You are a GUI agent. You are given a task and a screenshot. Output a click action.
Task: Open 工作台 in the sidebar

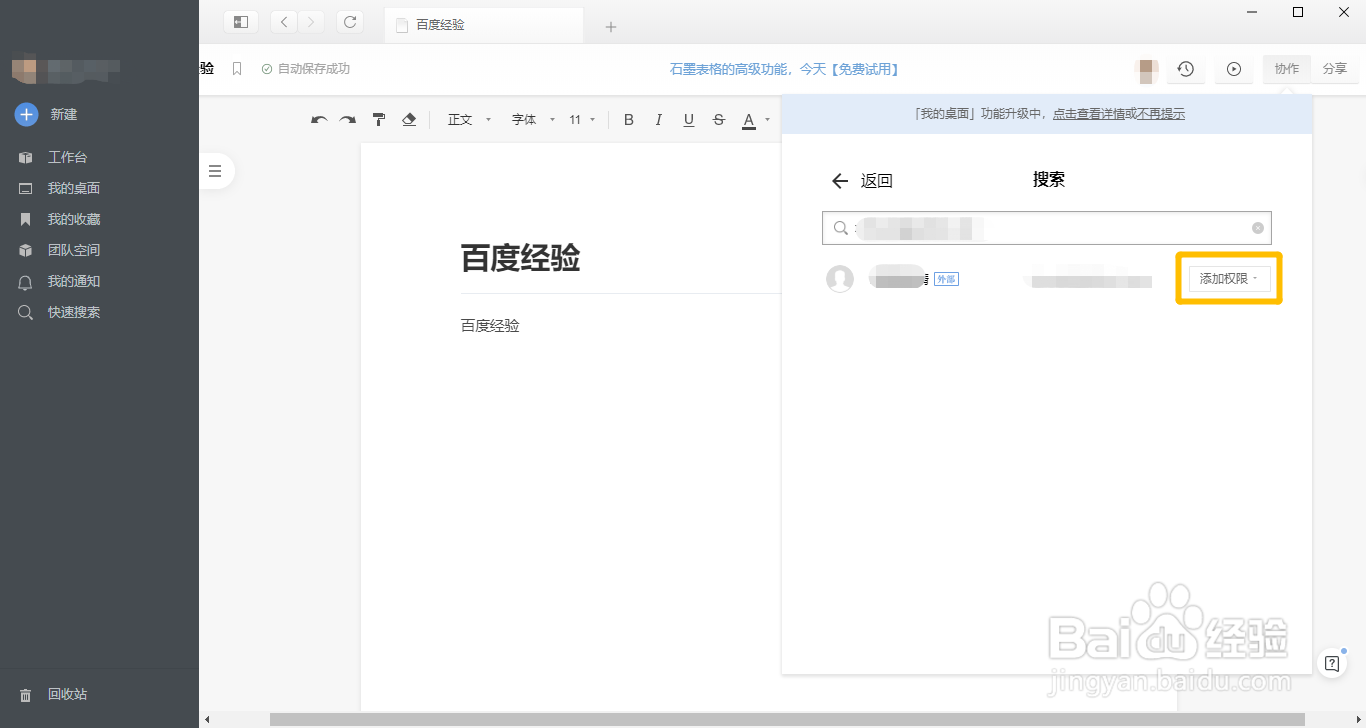coord(67,157)
